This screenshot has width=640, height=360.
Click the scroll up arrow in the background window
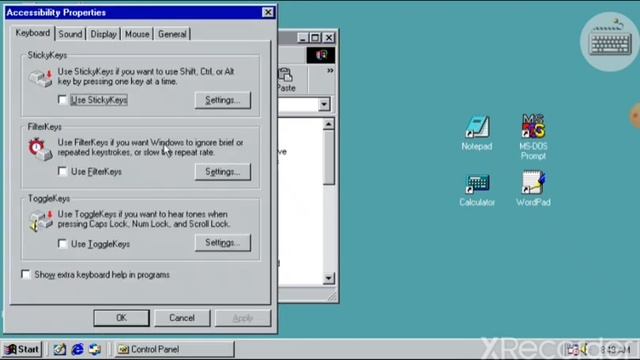pyautogui.click(x=329, y=124)
